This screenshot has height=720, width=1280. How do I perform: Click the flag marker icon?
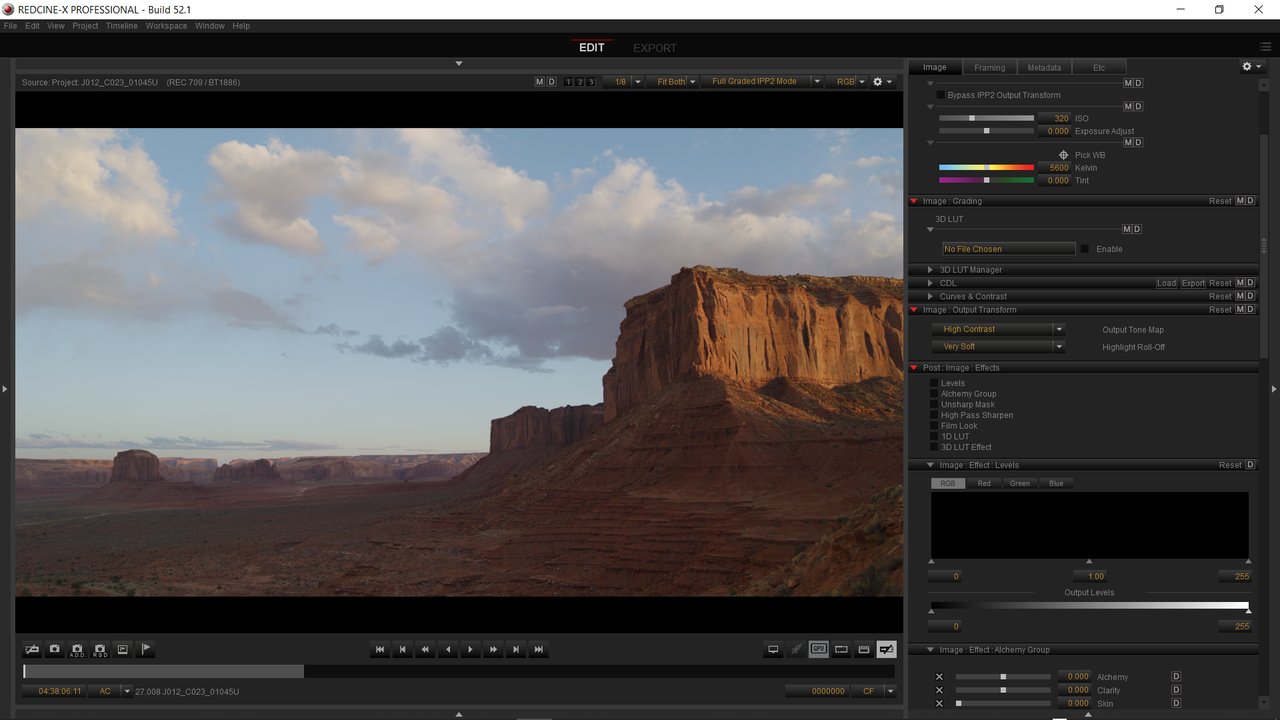pos(146,649)
